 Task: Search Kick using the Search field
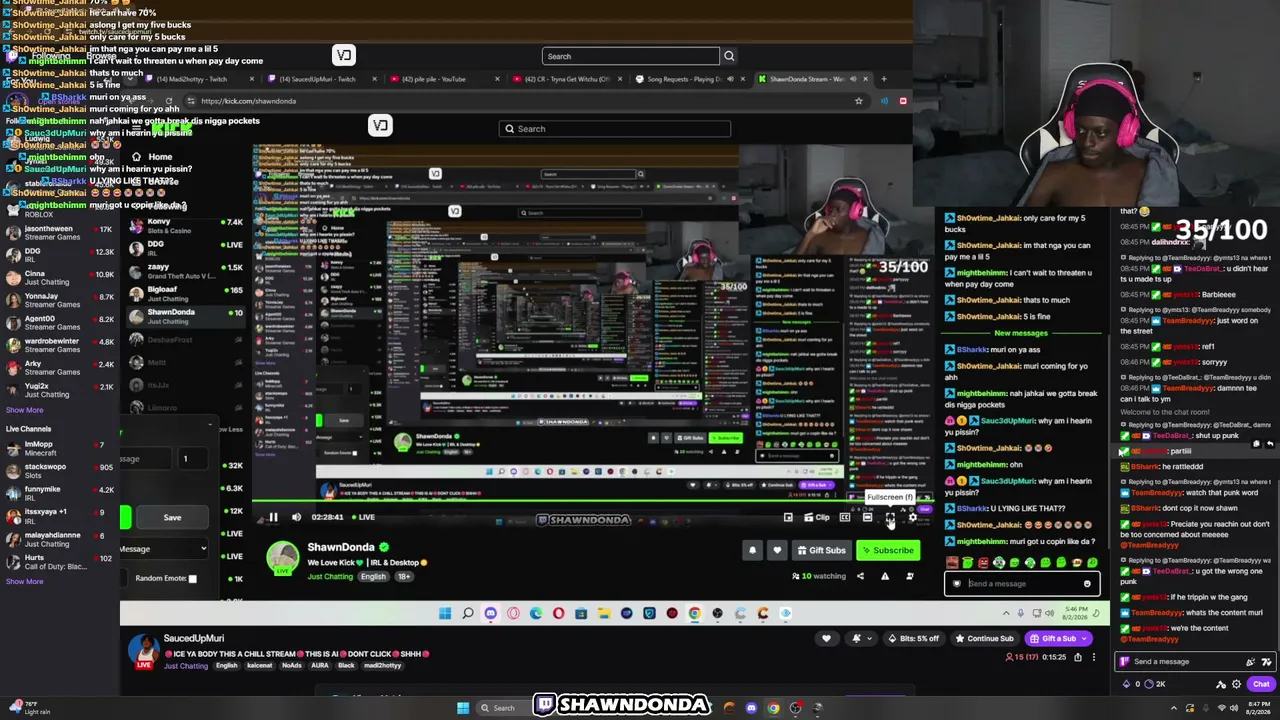coord(615,129)
